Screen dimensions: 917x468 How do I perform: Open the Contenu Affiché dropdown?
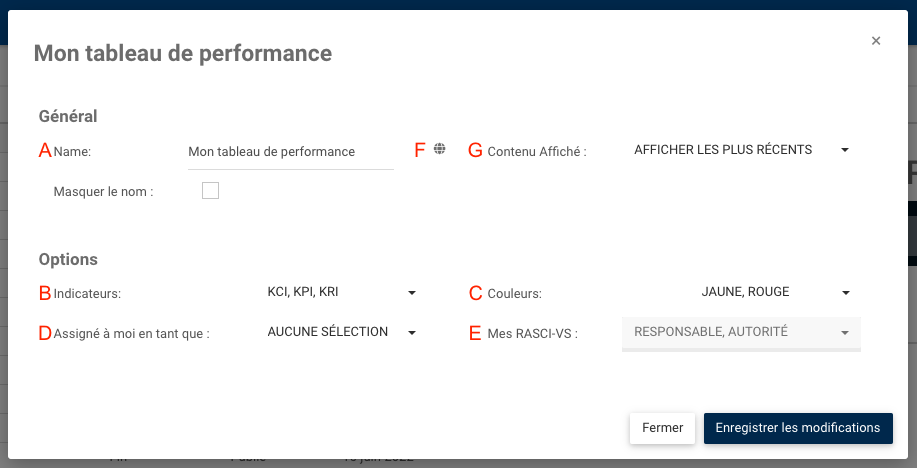point(845,151)
